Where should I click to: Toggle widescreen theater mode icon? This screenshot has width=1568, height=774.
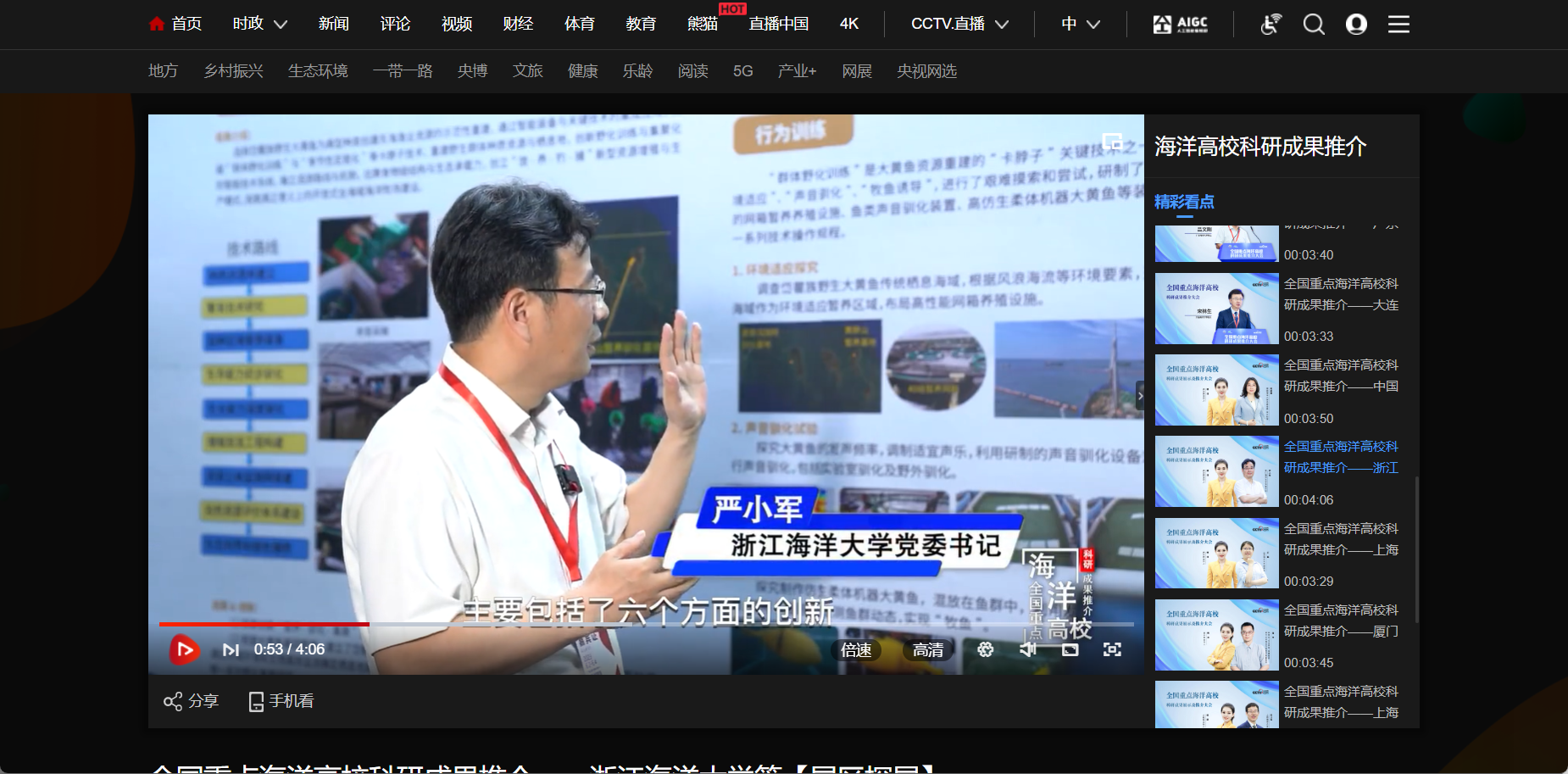pos(1070,649)
